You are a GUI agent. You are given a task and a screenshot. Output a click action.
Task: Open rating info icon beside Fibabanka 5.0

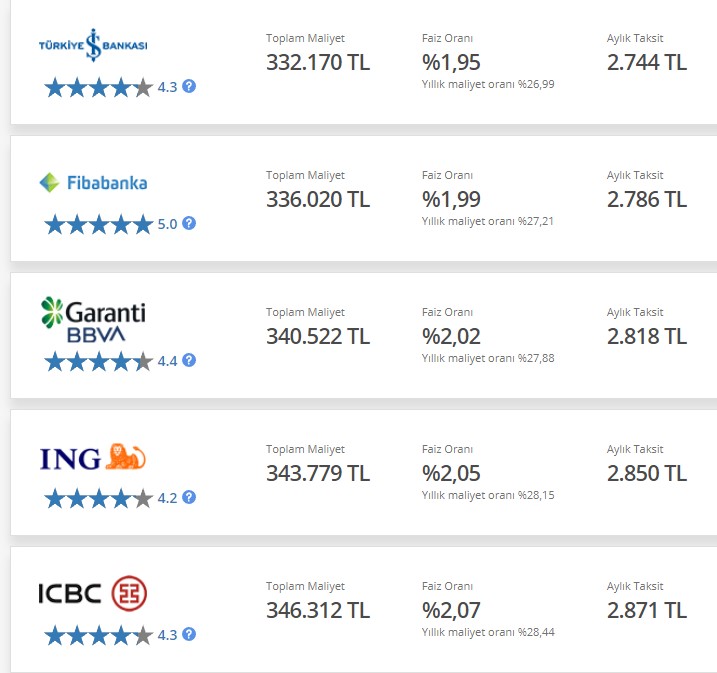[x=189, y=223]
